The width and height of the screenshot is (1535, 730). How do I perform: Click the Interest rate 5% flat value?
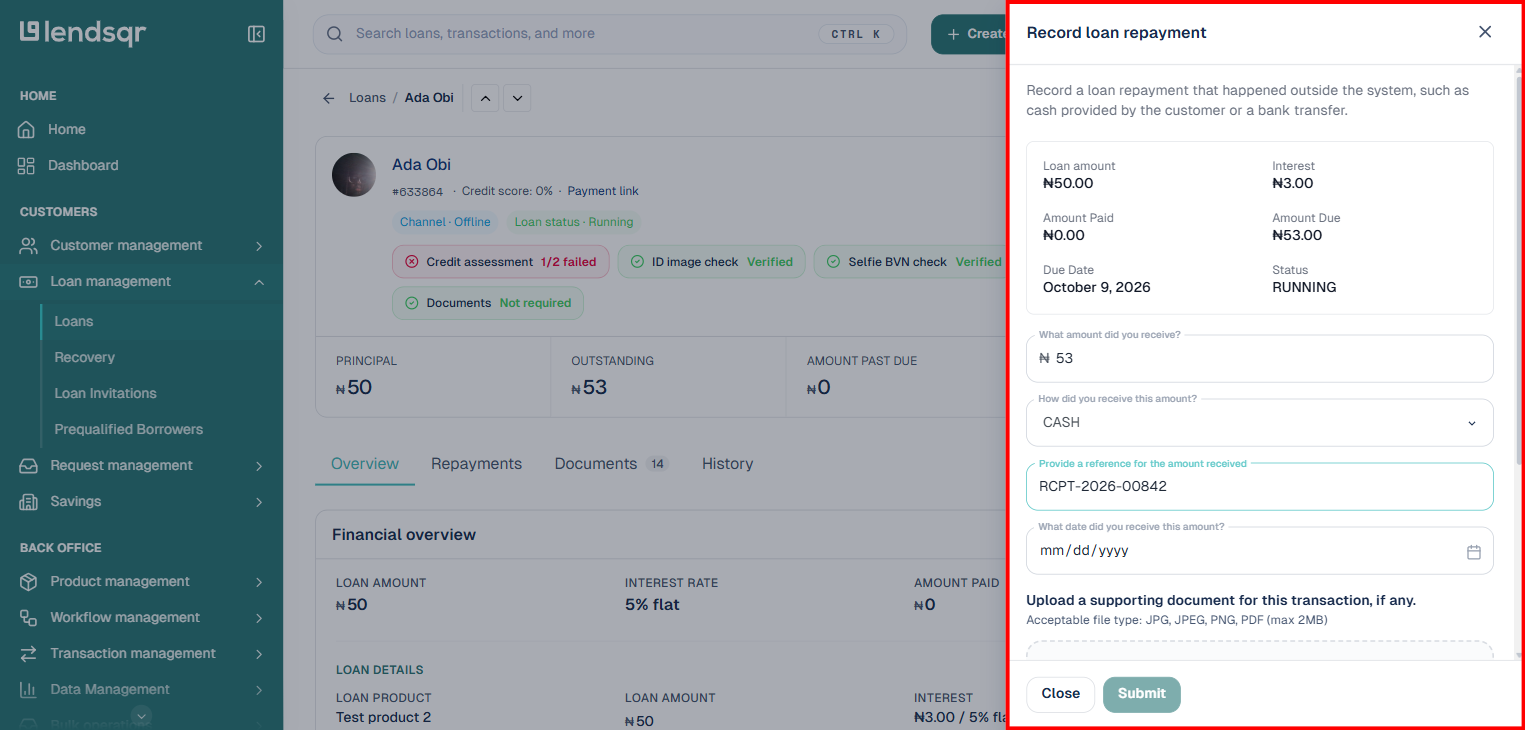[652, 605]
